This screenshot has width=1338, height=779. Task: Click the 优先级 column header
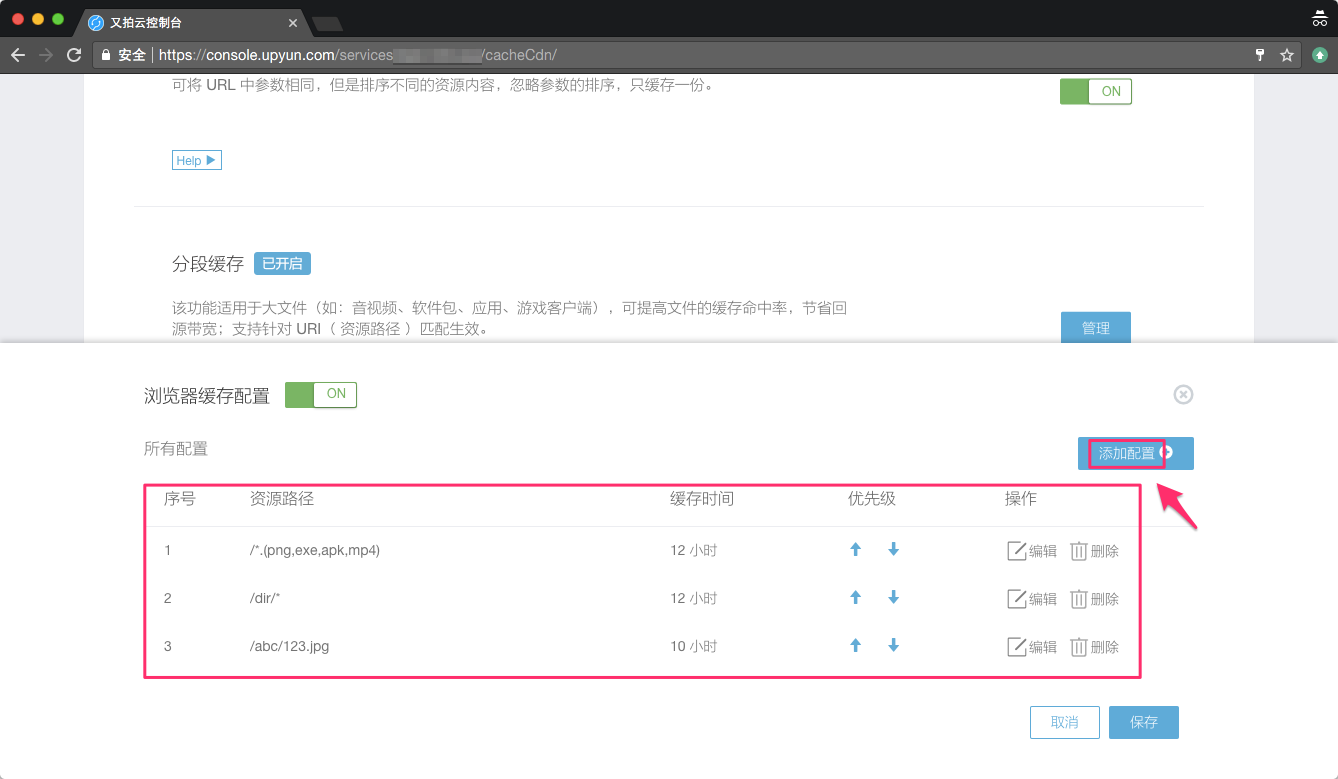(872, 498)
